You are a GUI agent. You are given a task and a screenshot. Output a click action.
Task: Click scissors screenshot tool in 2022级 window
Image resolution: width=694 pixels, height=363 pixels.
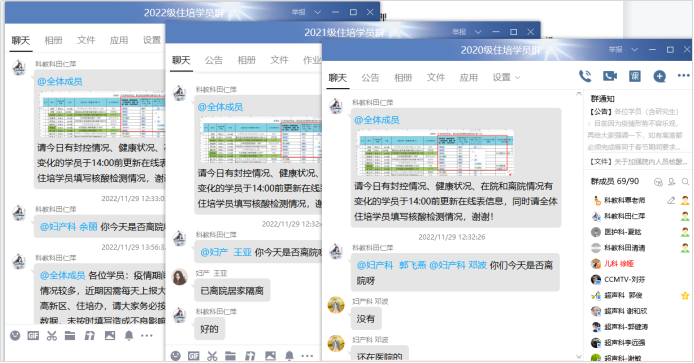pyautogui.click(x=52, y=336)
